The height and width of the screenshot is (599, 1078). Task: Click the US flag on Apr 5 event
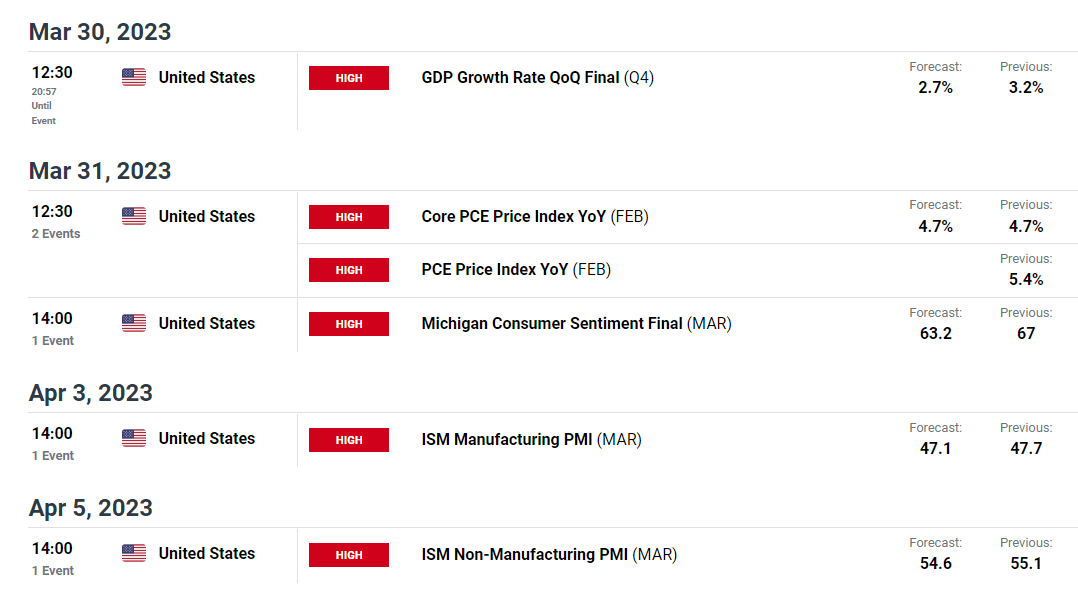coord(134,553)
